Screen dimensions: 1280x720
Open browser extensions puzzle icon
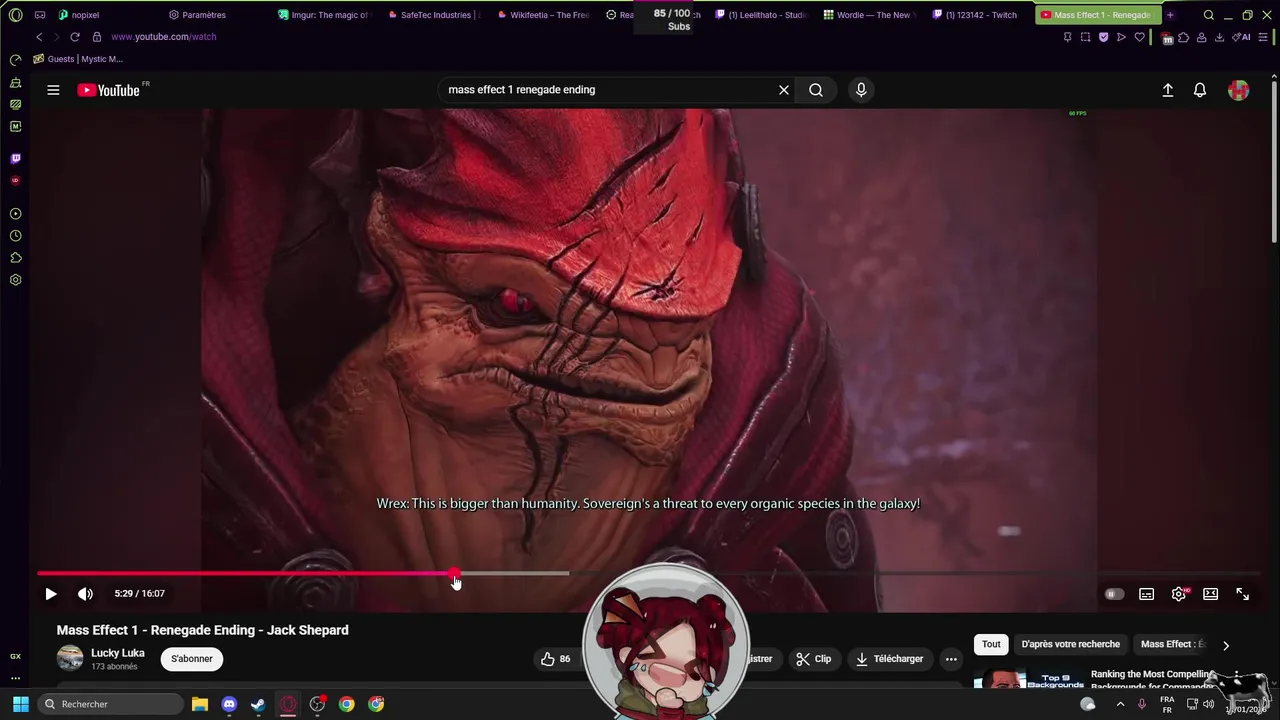point(1184,37)
